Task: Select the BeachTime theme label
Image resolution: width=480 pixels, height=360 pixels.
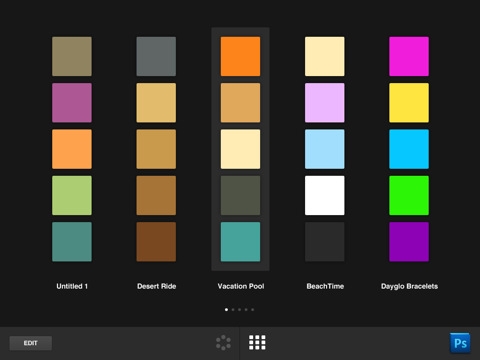Action: 325,286
